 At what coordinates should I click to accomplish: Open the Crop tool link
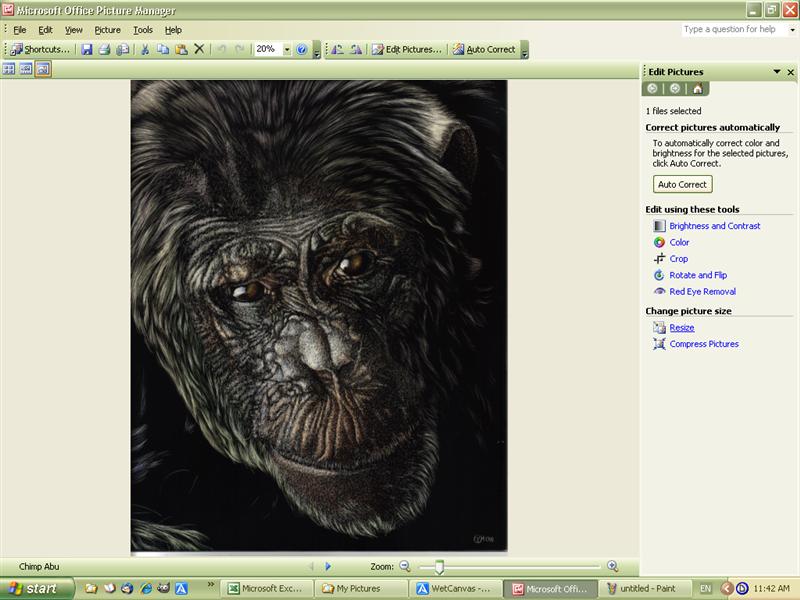[x=679, y=259]
